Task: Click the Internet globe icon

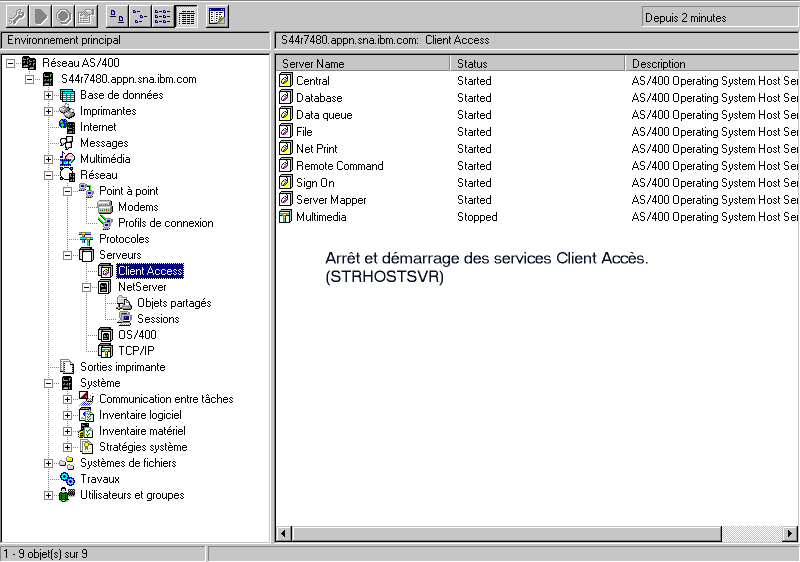Action: click(67, 126)
